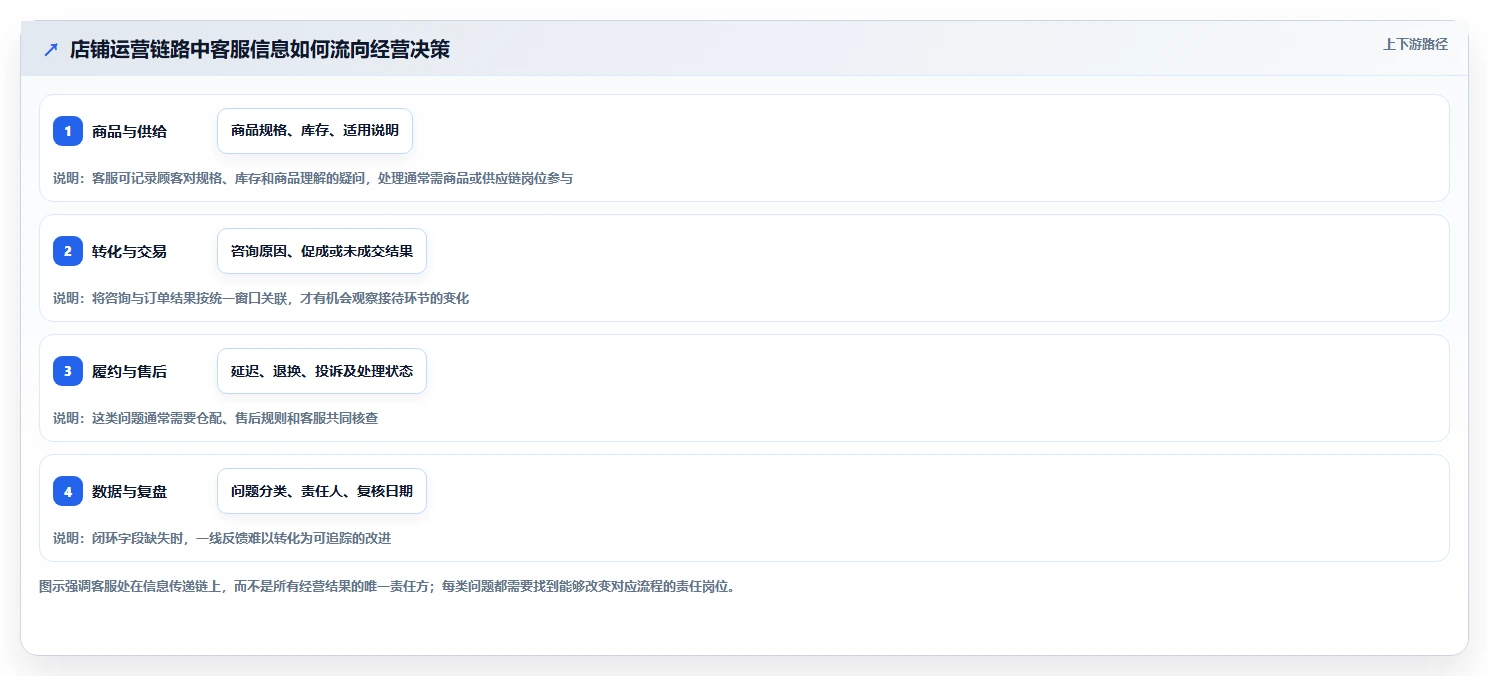
Task: Click the 问题分类、责任人、复核日期 chip
Action: (x=322, y=491)
